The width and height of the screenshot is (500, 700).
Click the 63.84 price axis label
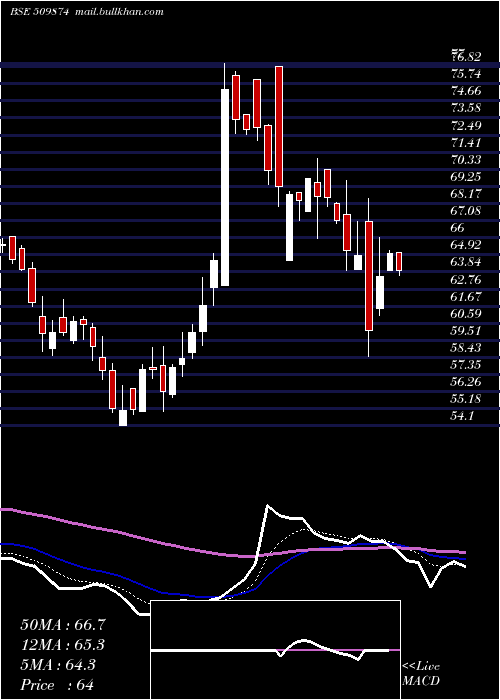click(x=467, y=262)
